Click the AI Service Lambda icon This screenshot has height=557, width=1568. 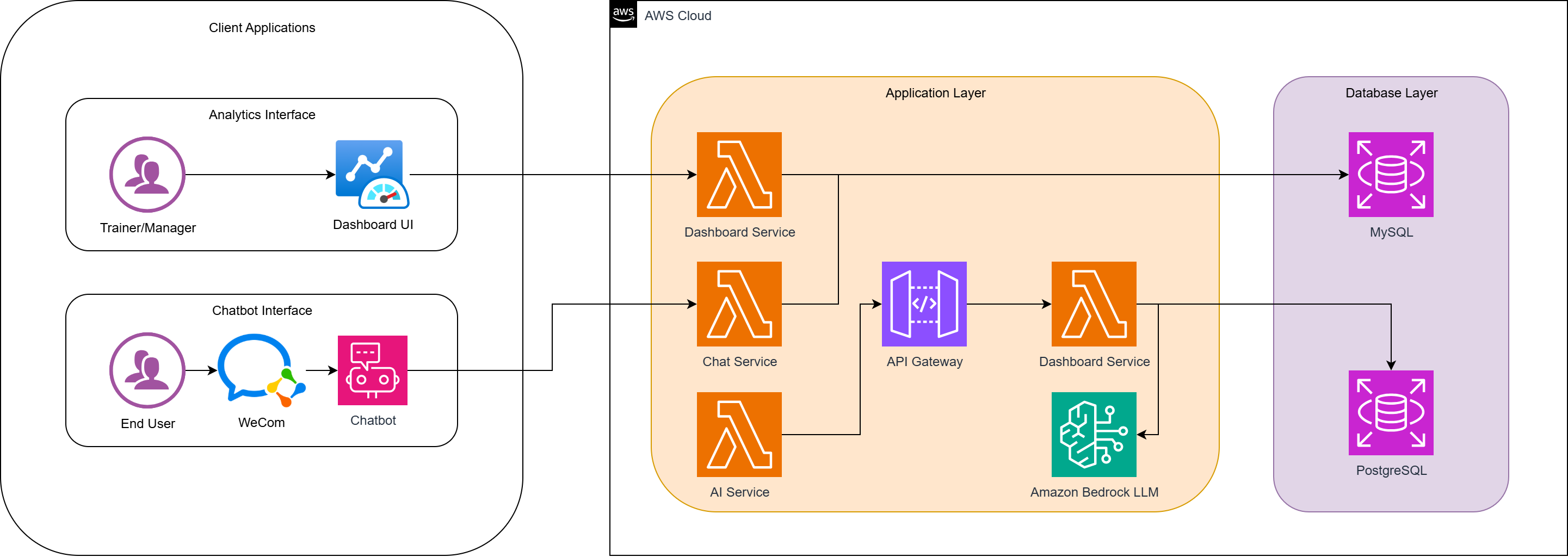[x=738, y=434]
